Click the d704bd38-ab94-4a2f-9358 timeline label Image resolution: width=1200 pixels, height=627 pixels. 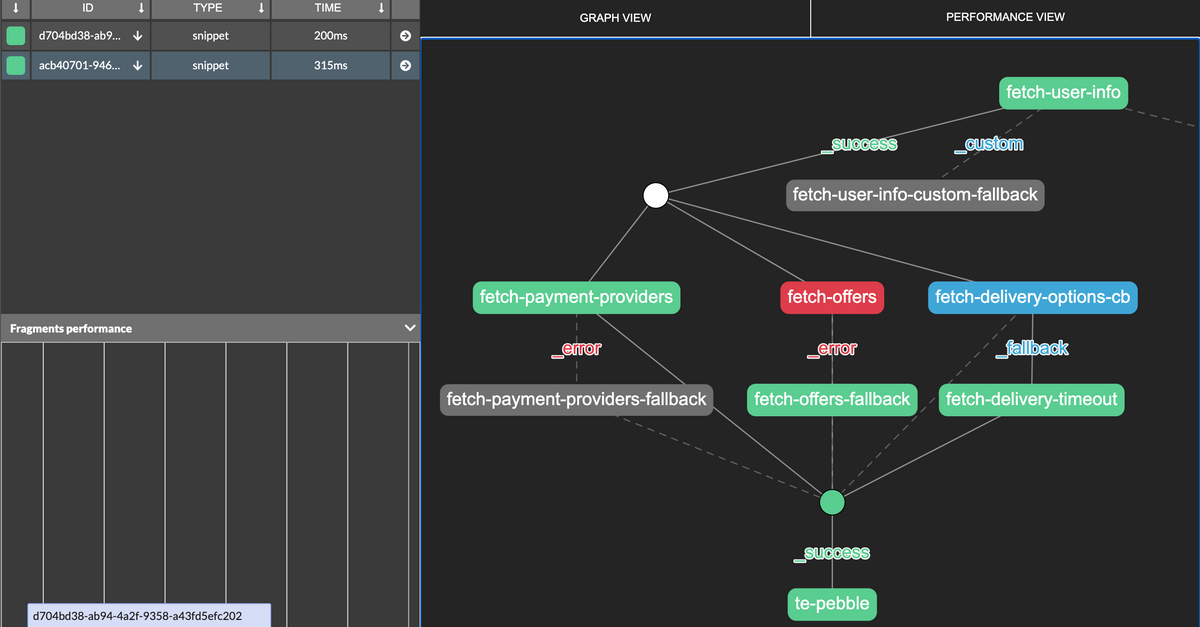pos(149,616)
